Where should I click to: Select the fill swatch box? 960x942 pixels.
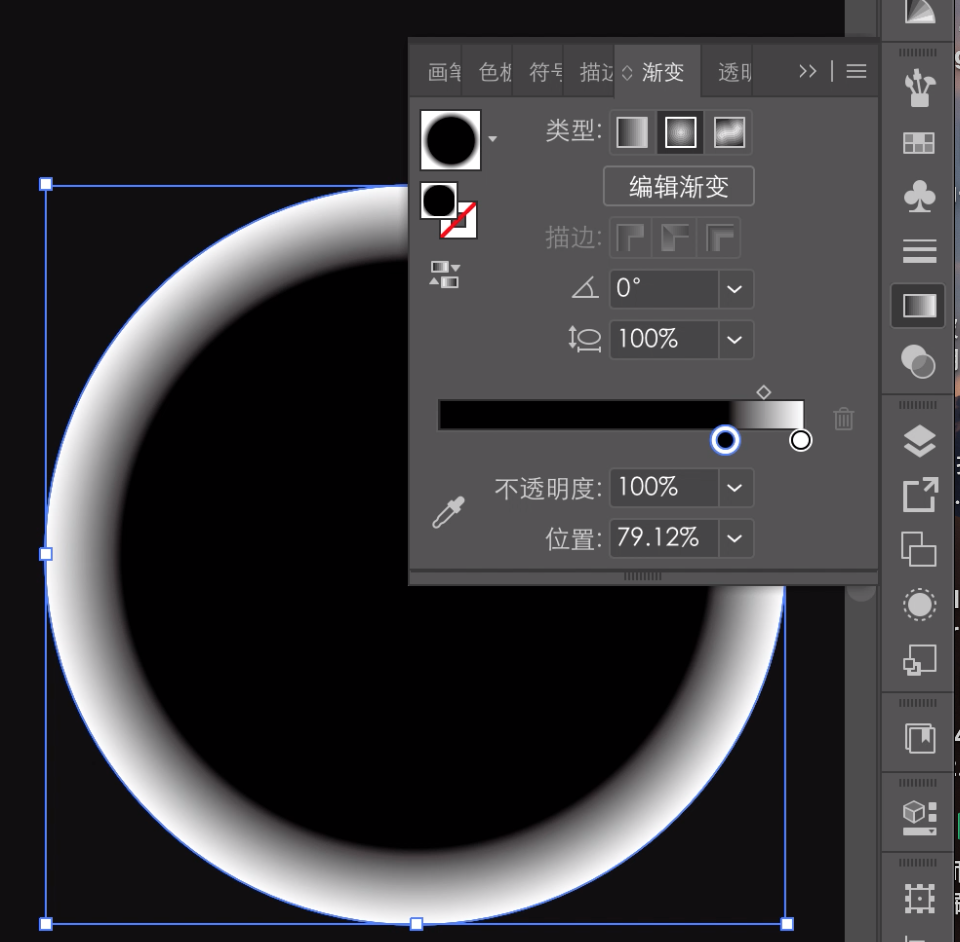pos(438,200)
